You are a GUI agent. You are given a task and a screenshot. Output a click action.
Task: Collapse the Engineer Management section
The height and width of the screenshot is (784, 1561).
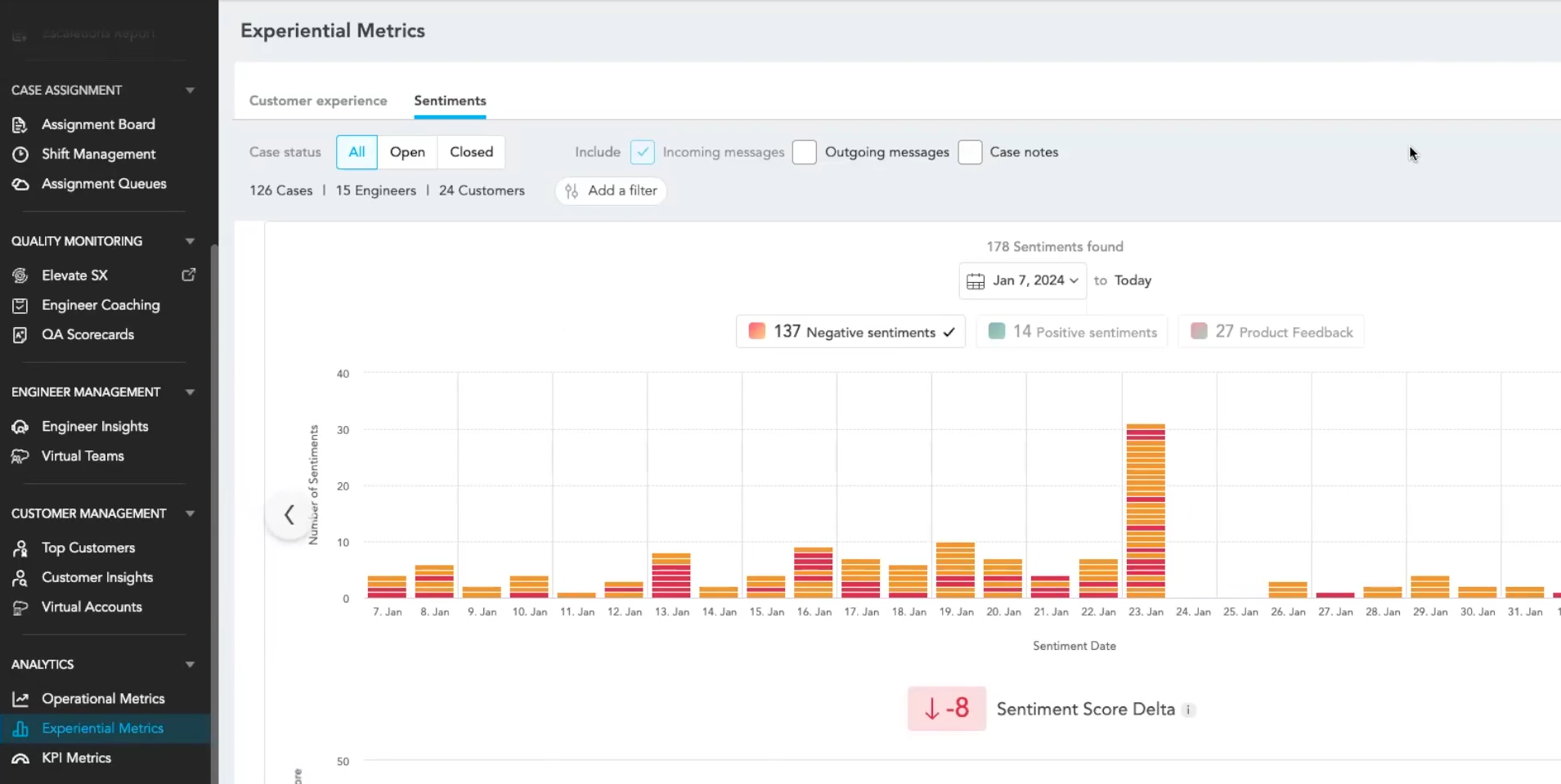(190, 392)
